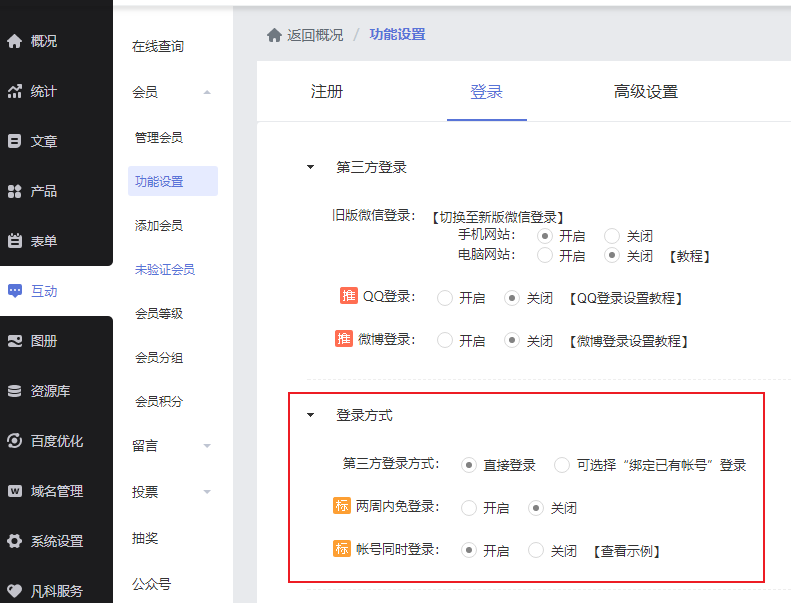
Task: Enable 手机网站 旧版微信登录 开启 radio
Action: [x=545, y=236]
